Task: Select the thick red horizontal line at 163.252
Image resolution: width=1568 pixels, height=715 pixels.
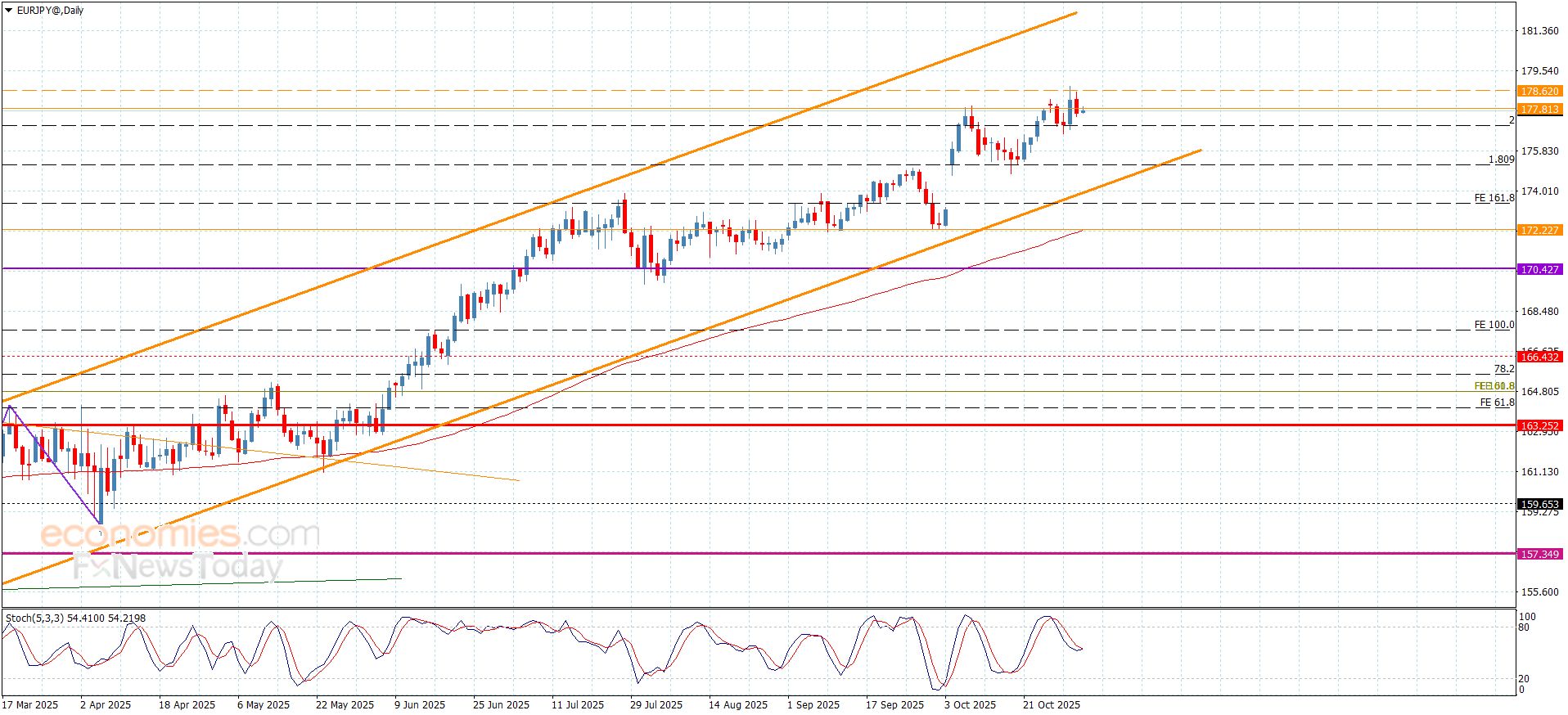Action: (x=758, y=425)
